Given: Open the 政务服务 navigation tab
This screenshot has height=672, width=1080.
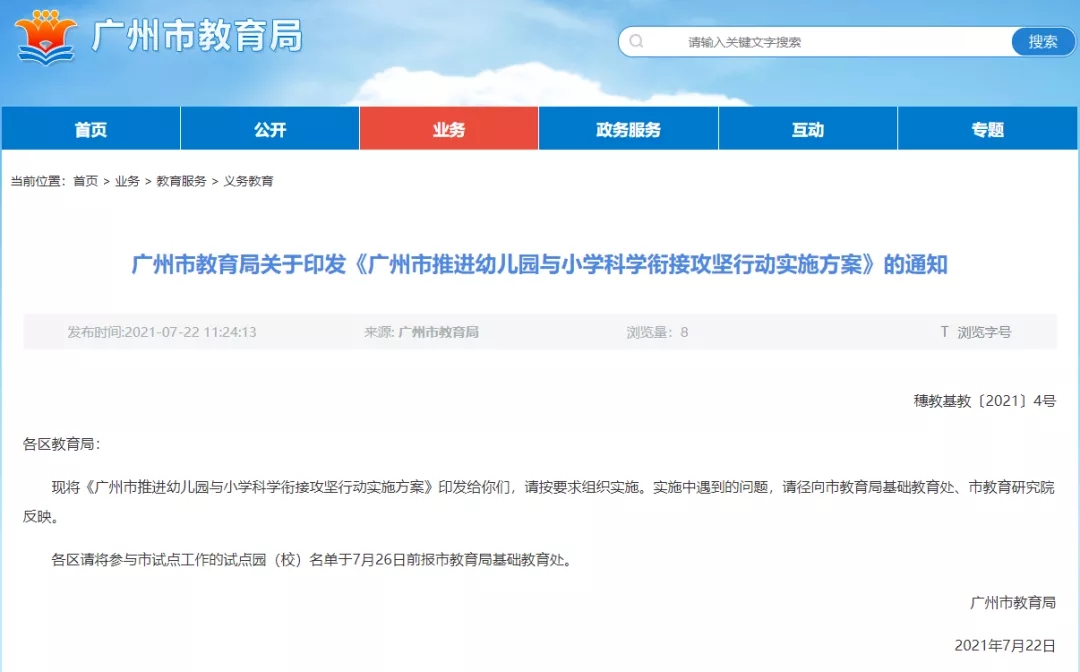Looking at the screenshot, I should pos(628,129).
